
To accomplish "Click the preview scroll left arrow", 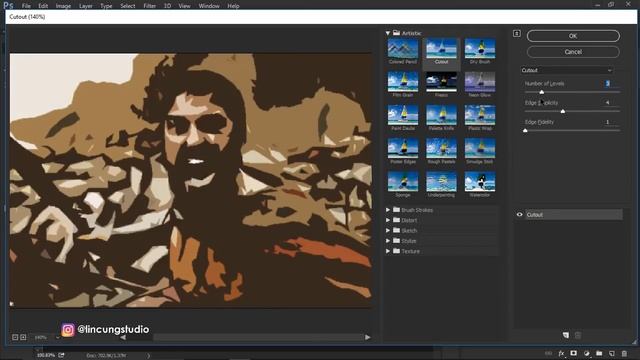I will point(123,337).
